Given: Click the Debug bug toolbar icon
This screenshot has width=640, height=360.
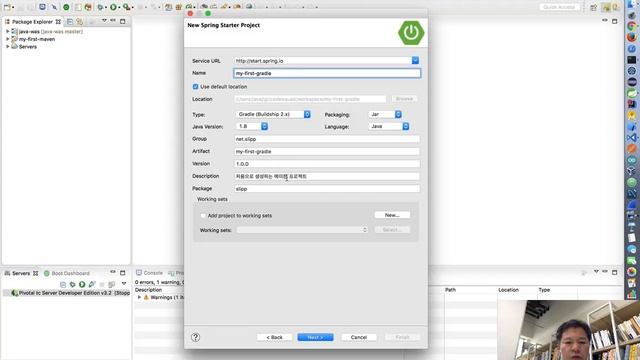Looking at the screenshot, I should point(100,7).
